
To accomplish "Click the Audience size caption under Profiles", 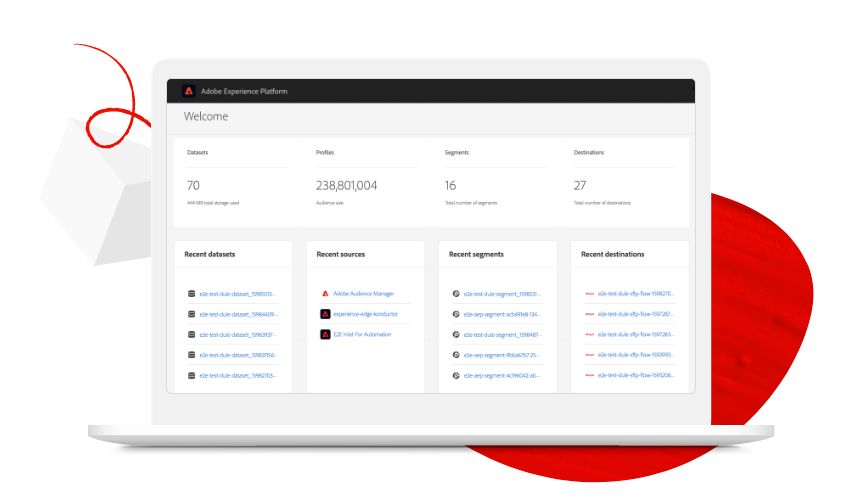I will point(330,203).
